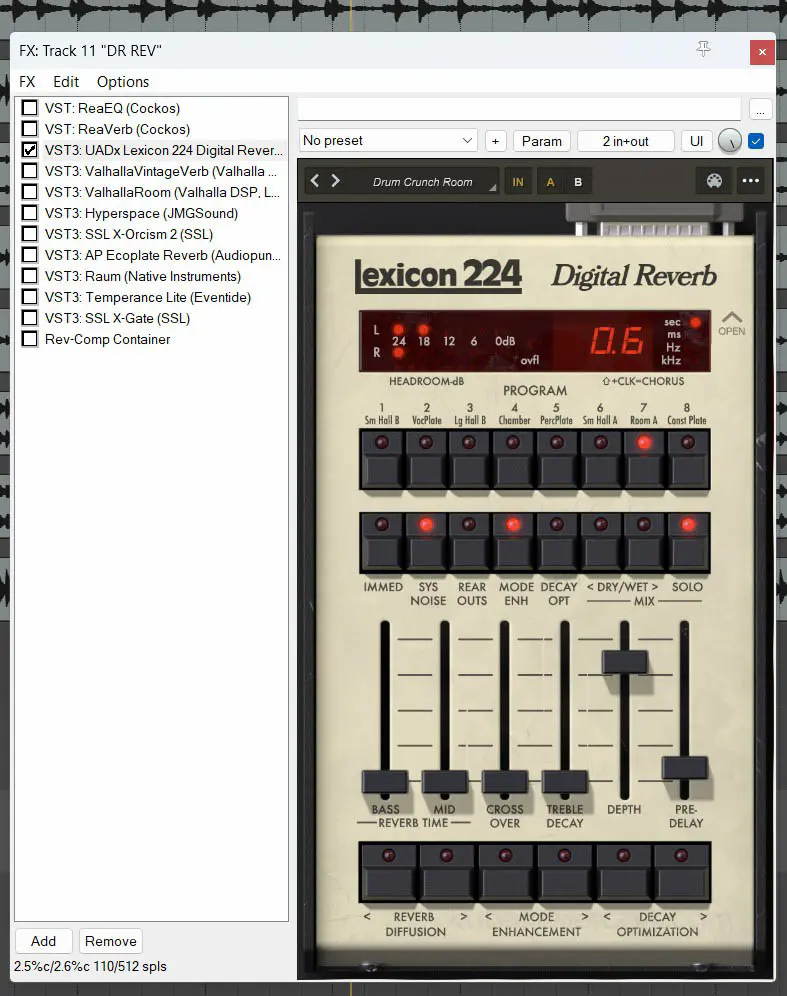This screenshot has height=996, width=787.
Task: Pin the FX window with pushpin icon
Action: [x=703, y=50]
